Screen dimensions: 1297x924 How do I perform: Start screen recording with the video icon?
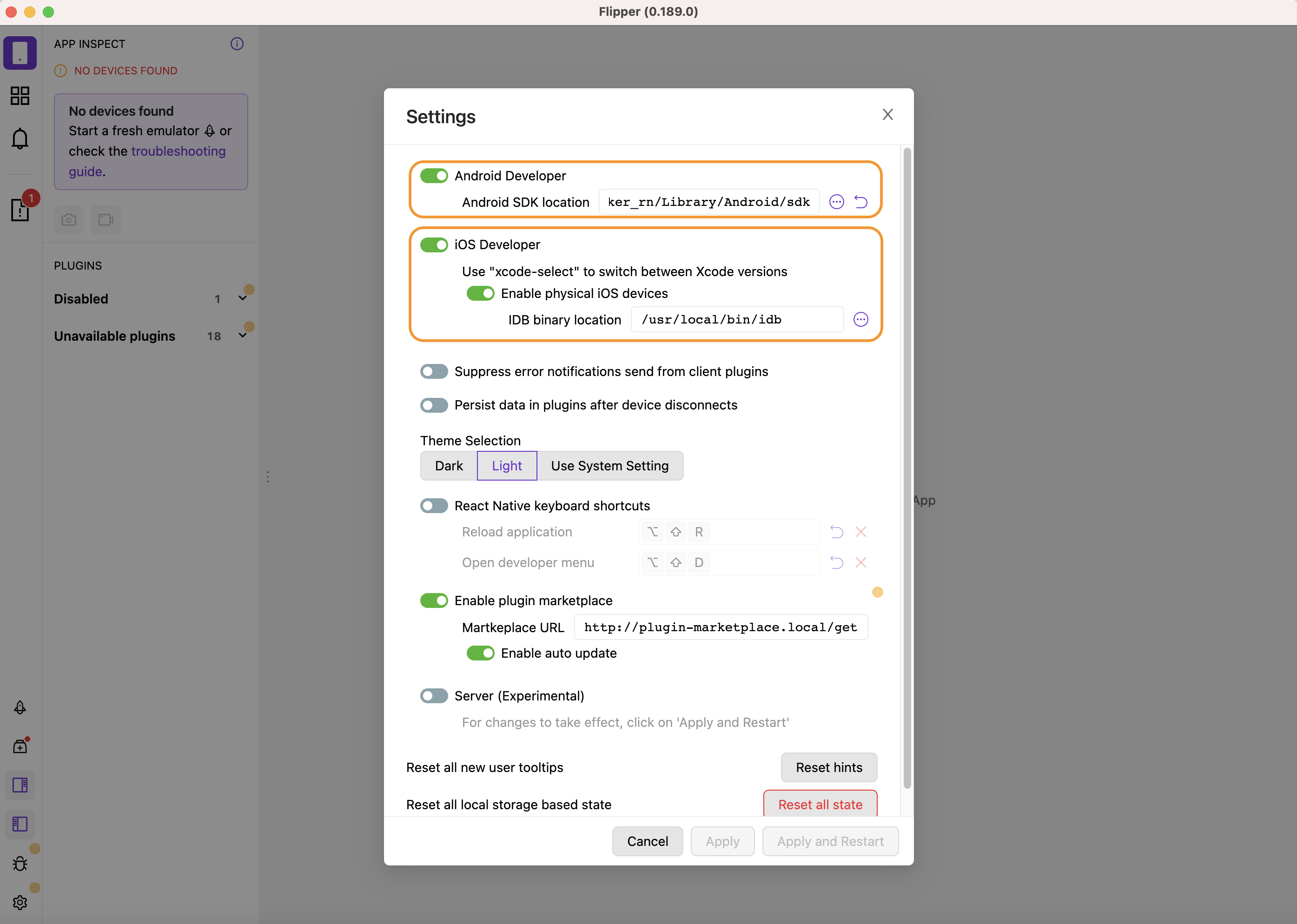106,220
